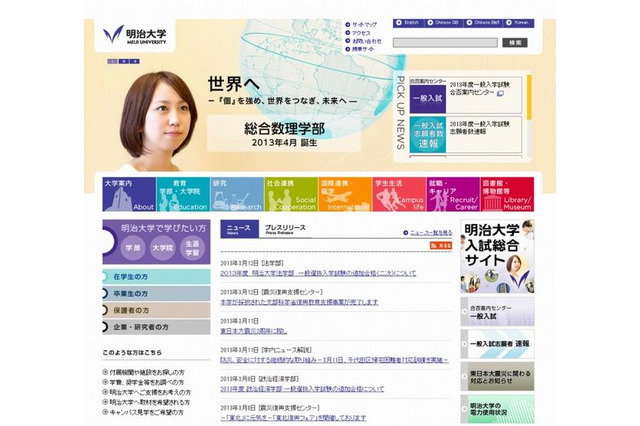This screenshot has width=640, height=426.
Task: Open the RSS feed icon
Action: (x=441, y=245)
